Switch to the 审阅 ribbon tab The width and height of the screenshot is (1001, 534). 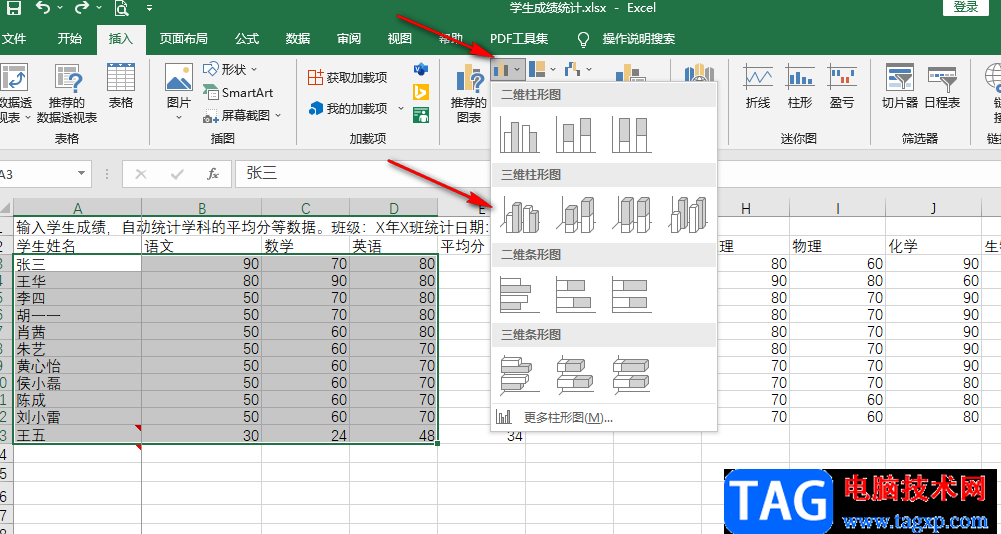tap(349, 39)
